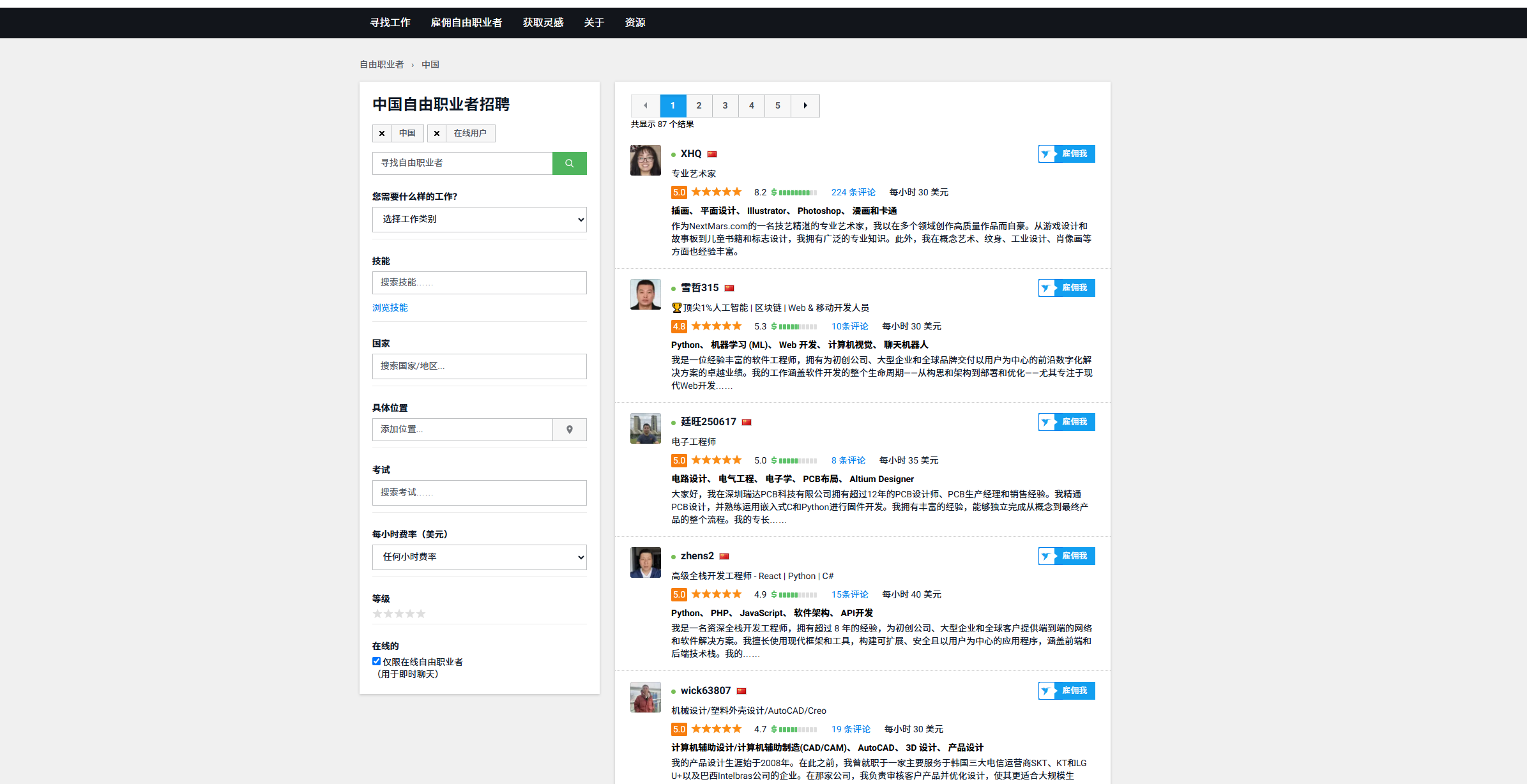
Task: Open 浏览技能 link
Action: coord(390,308)
